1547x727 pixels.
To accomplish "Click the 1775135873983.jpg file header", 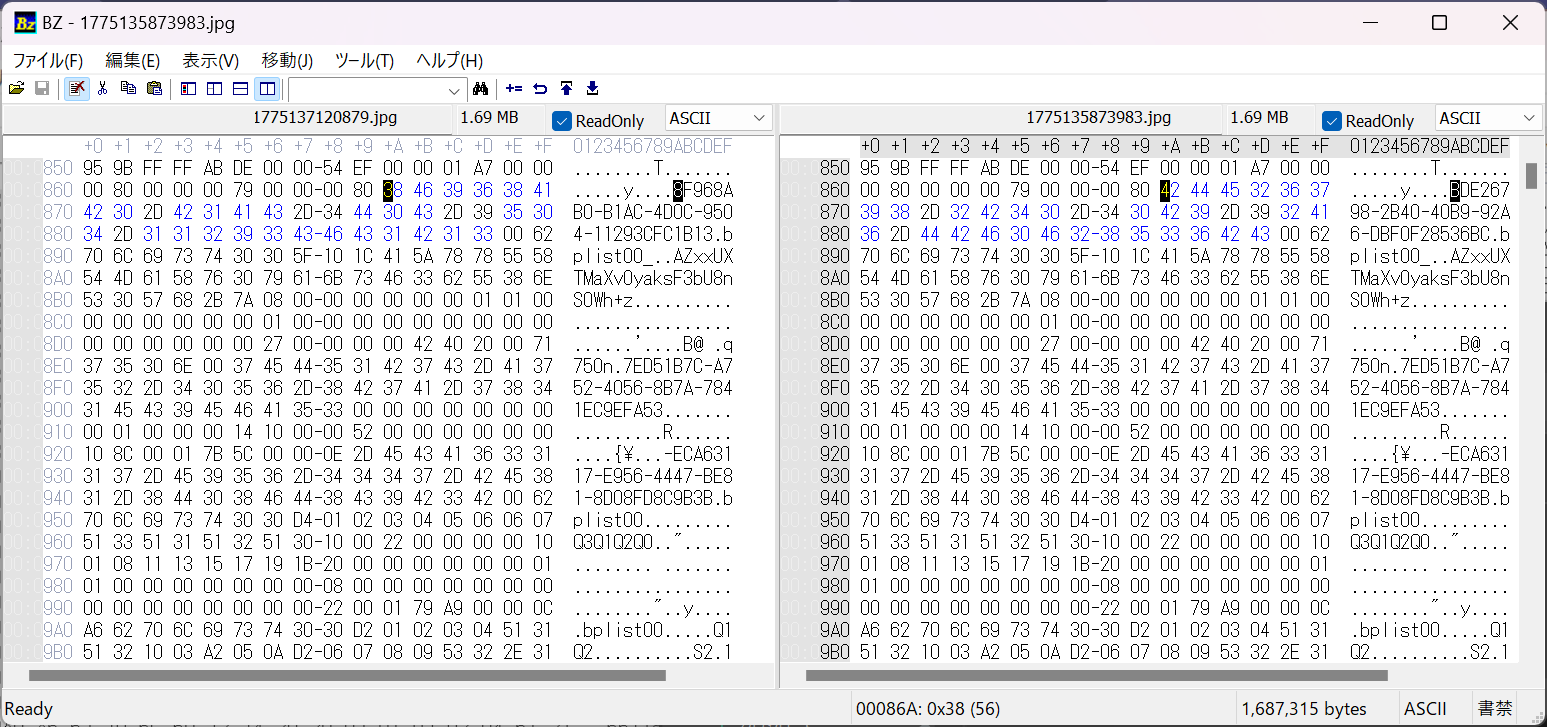I will pos(1097,118).
